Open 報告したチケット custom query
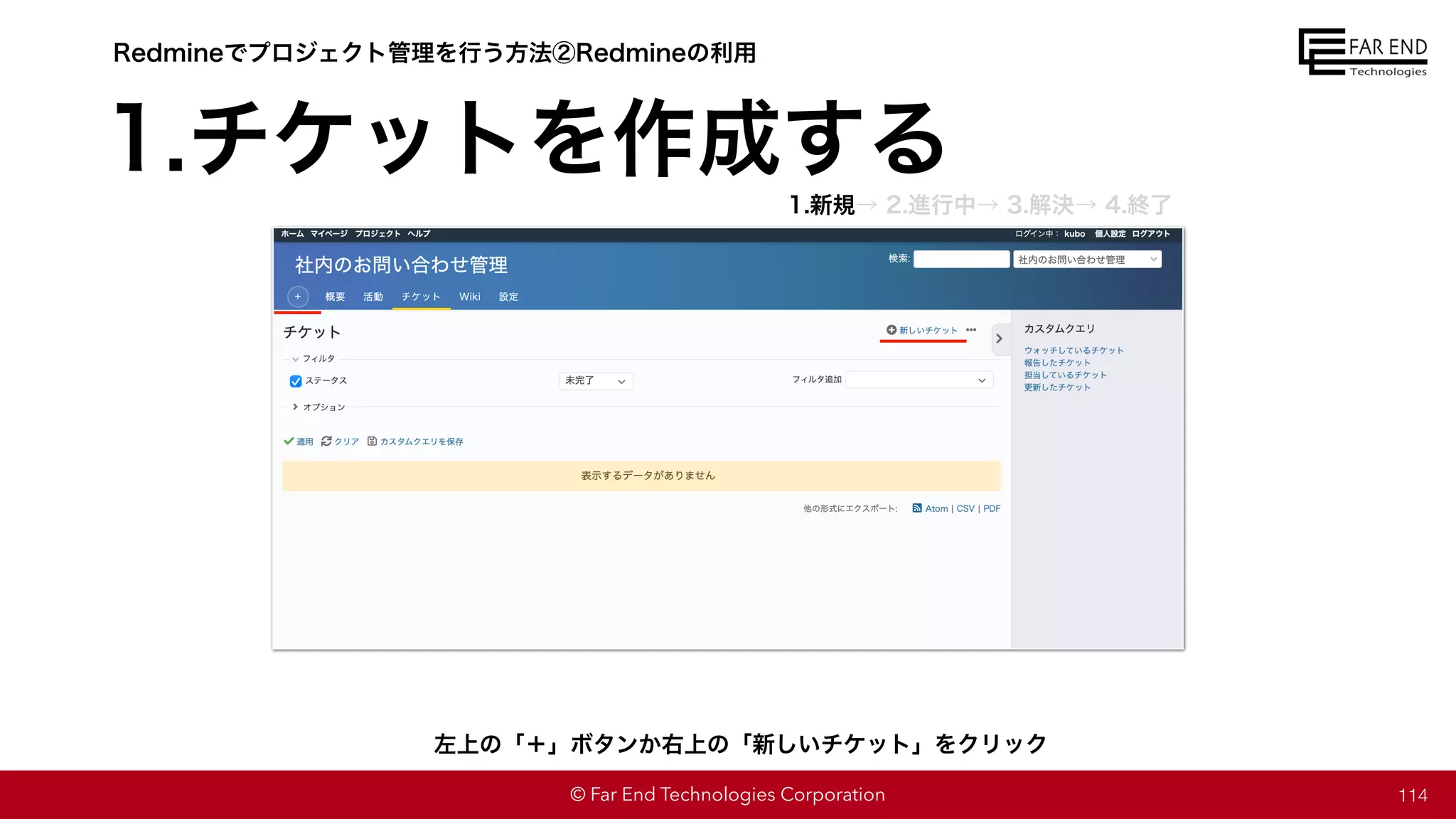Screen dimensions: 1456x819 click(1057, 363)
